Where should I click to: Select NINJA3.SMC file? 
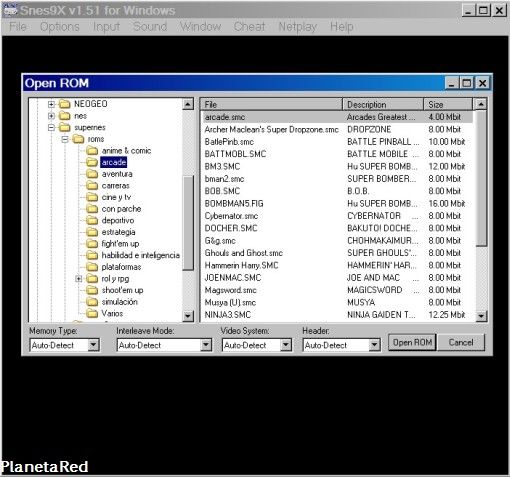click(x=337, y=315)
